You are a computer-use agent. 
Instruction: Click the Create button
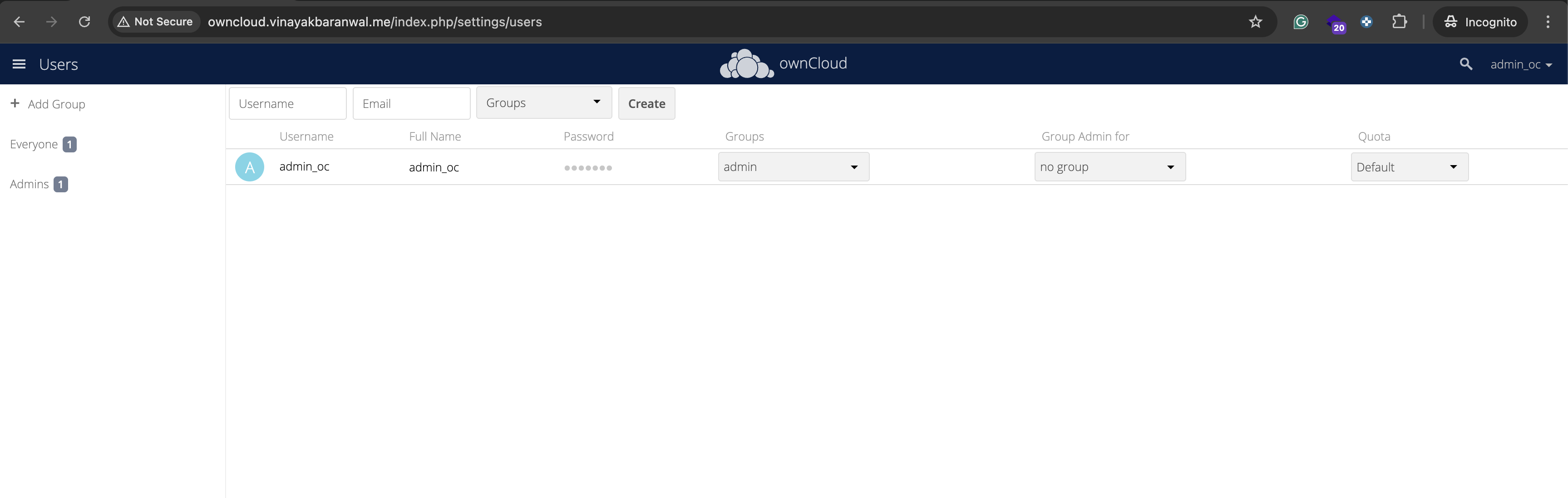pos(646,103)
